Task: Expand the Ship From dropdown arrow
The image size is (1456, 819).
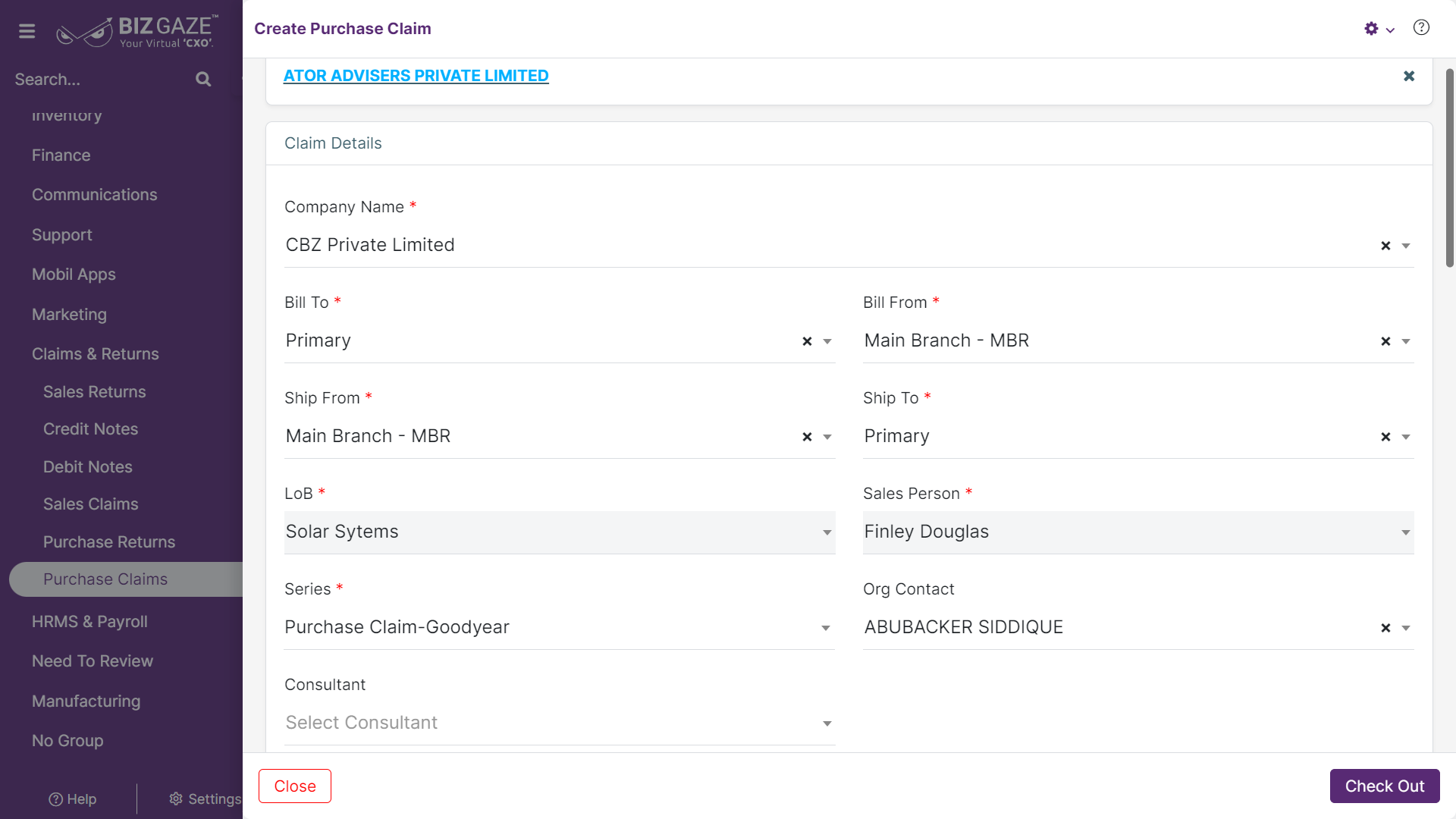Action: [827, 437]
